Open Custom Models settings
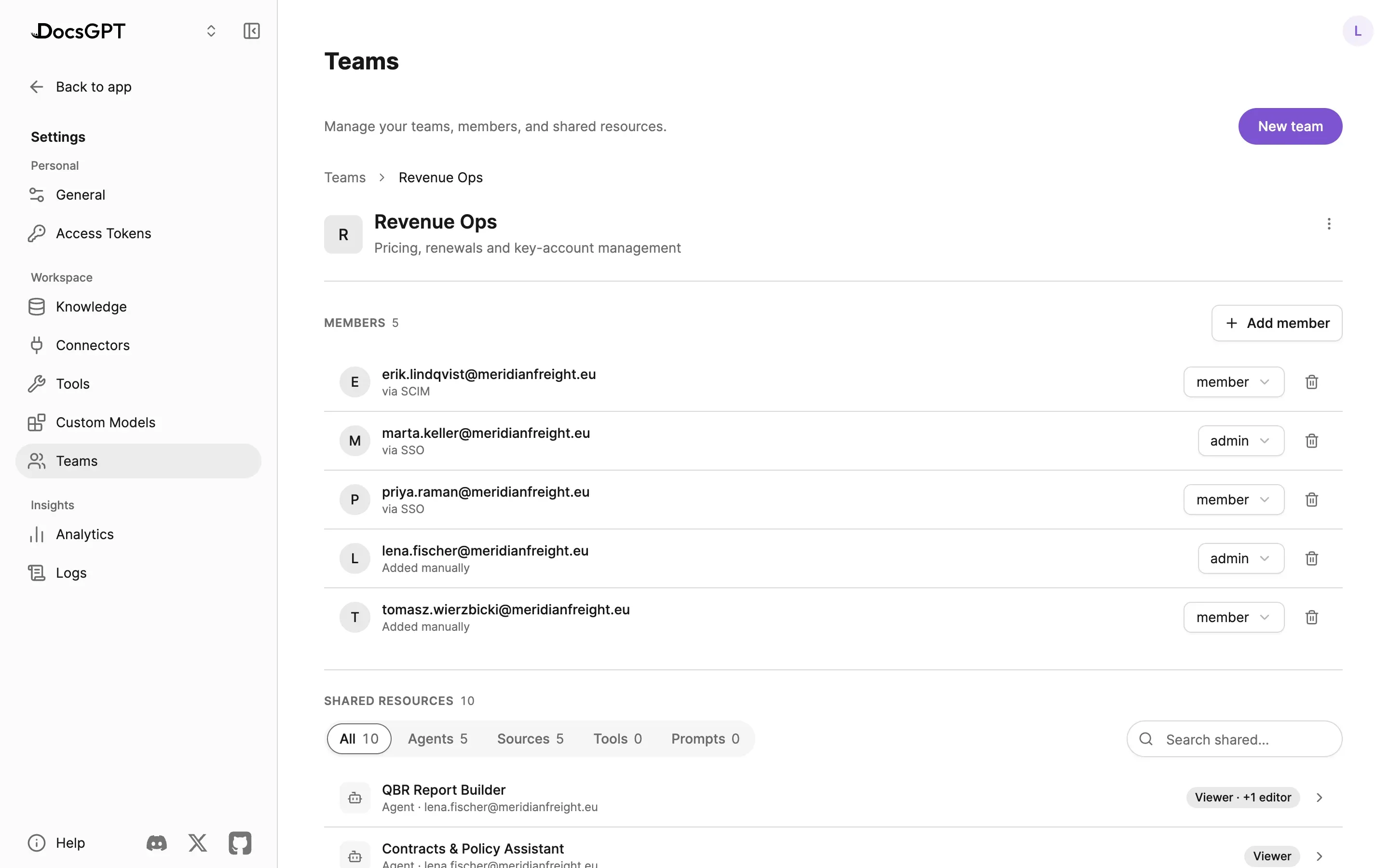The width and height of the screenshot is (1389, 868). point(138,422)
